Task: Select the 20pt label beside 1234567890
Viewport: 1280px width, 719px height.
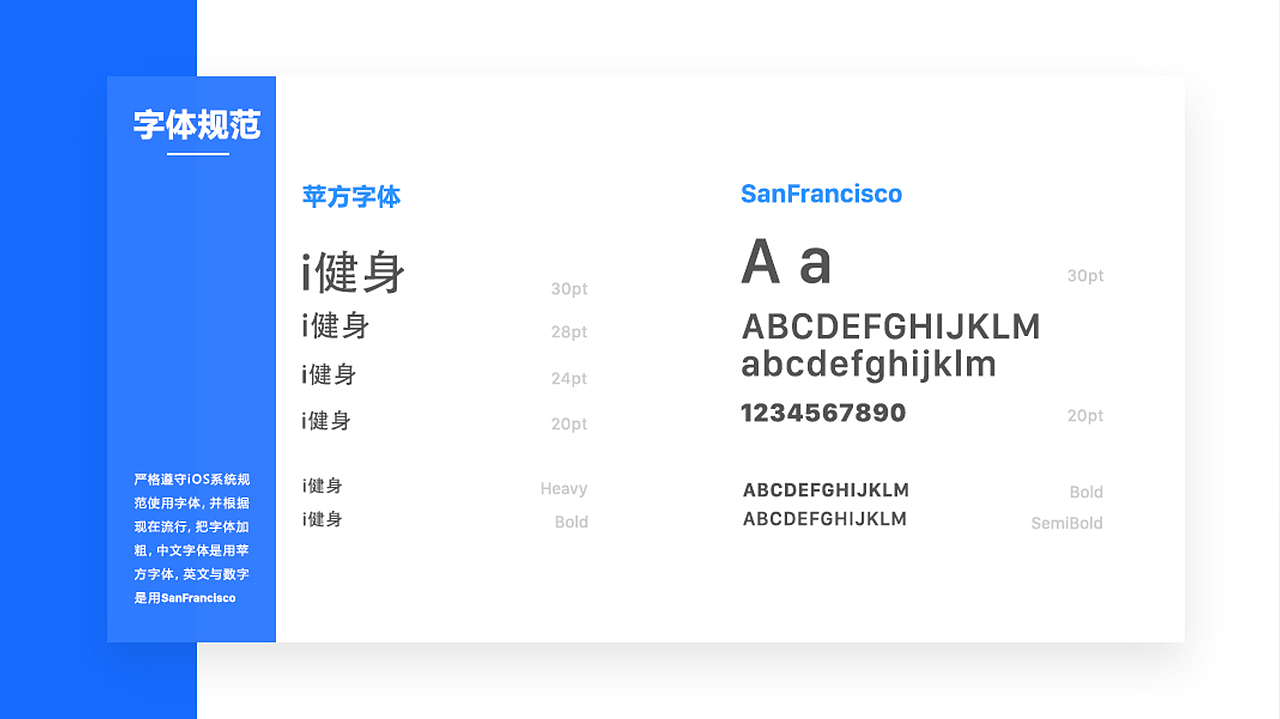Action: coord(1085,416)
